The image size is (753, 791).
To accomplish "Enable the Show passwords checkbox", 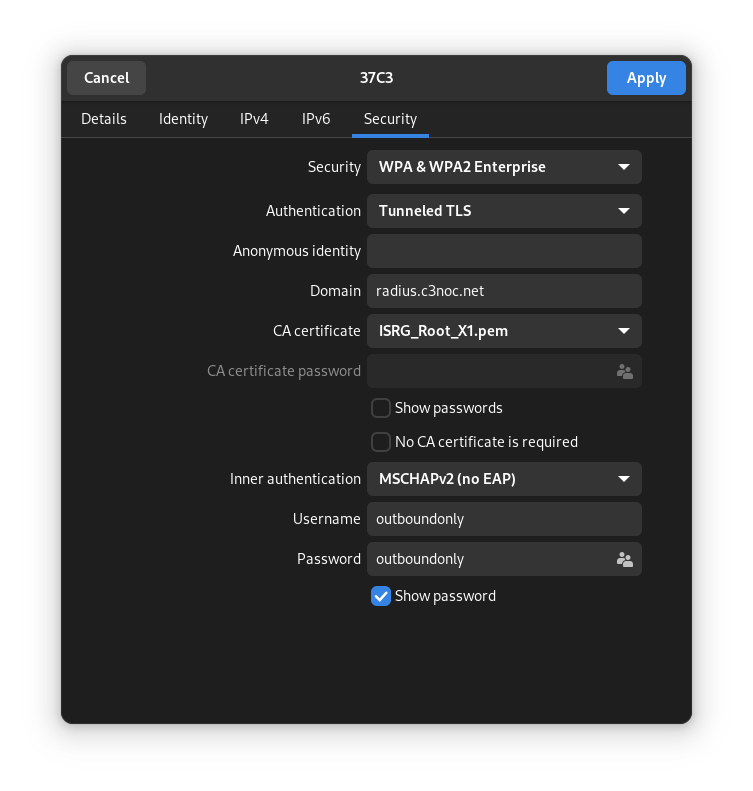I will pos(381,408).
